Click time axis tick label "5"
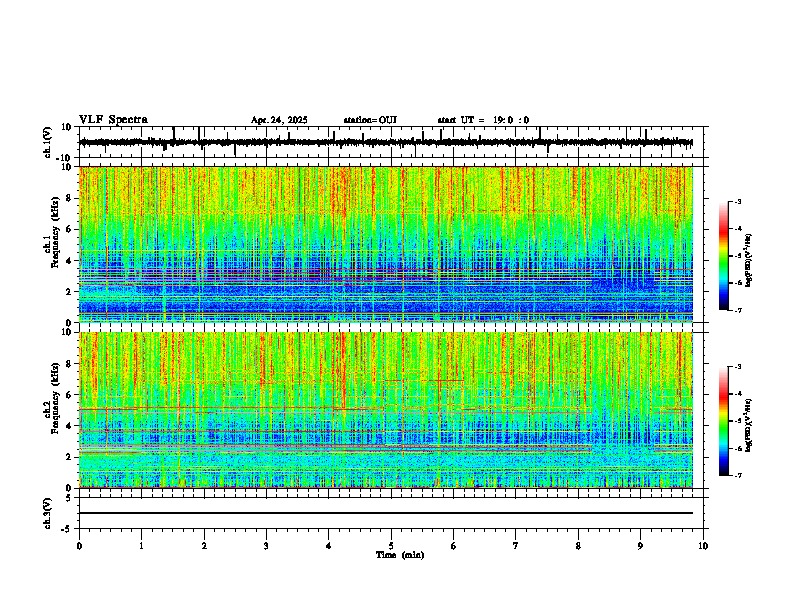The width and height of the screenshot is (792, 612). 391,546
